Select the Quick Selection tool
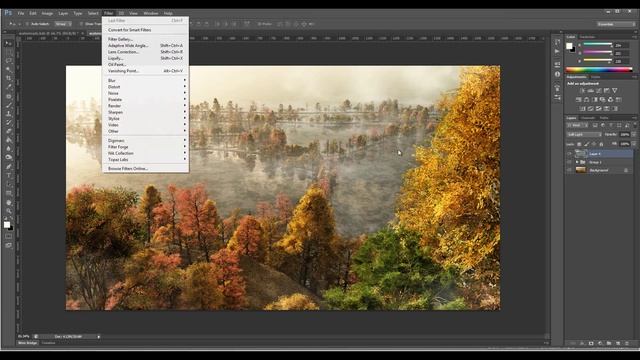Viewport: 640px width, 360px height. 9,69
